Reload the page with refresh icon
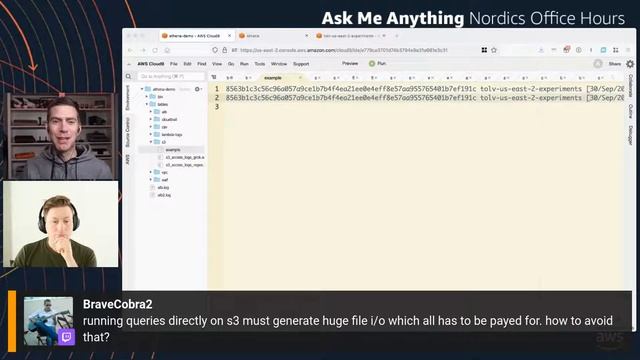 click(x=155, y=50)
